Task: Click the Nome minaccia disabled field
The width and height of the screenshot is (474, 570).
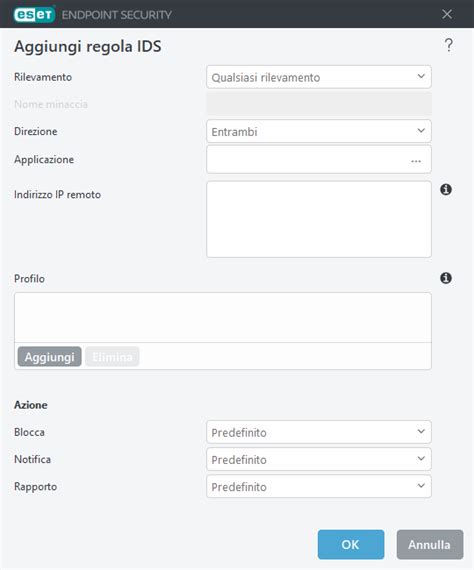Action: pos(319,104)
